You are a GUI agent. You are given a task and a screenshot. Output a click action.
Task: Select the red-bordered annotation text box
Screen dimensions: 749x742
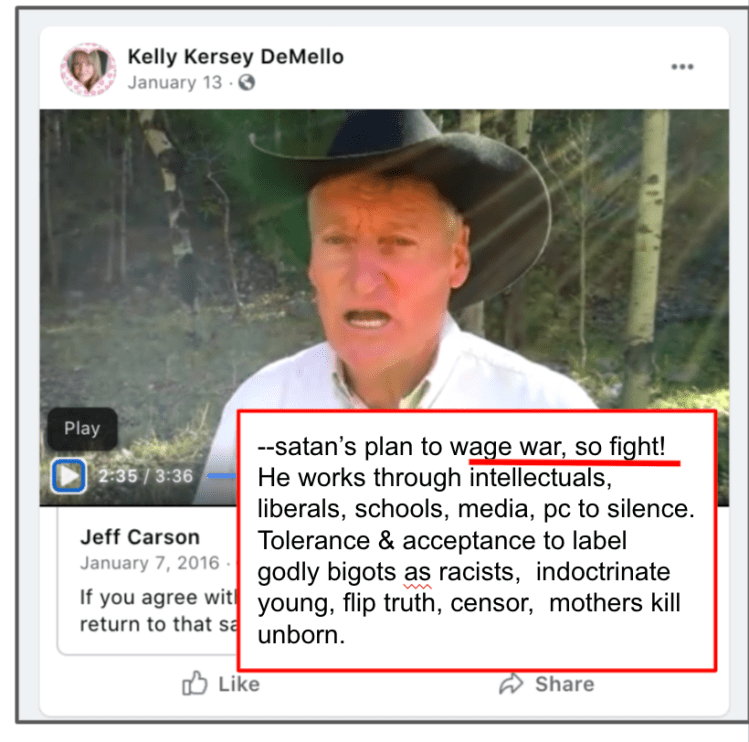click(x=477, y=540)
